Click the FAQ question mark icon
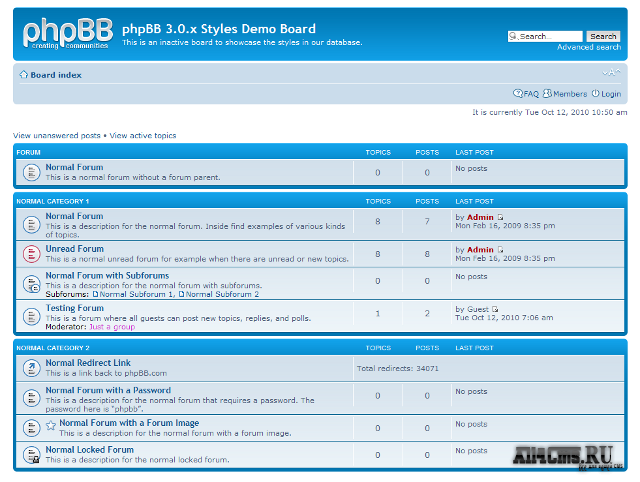640x482 pixels. [518, 93]
